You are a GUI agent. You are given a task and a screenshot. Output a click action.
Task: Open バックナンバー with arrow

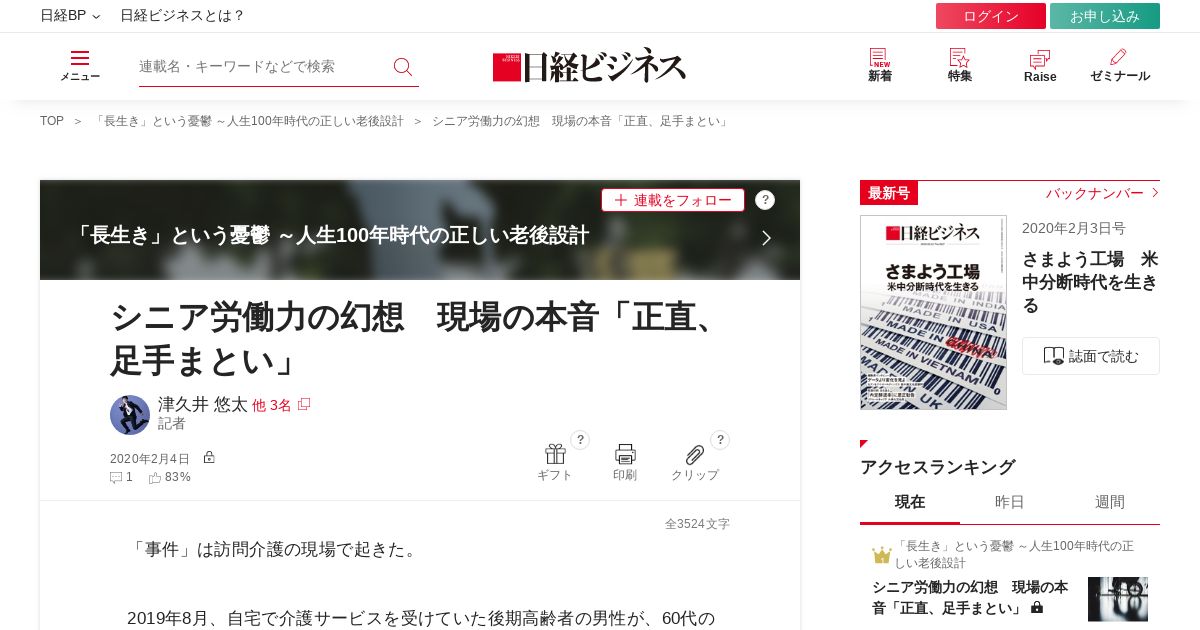(1102, 193)
